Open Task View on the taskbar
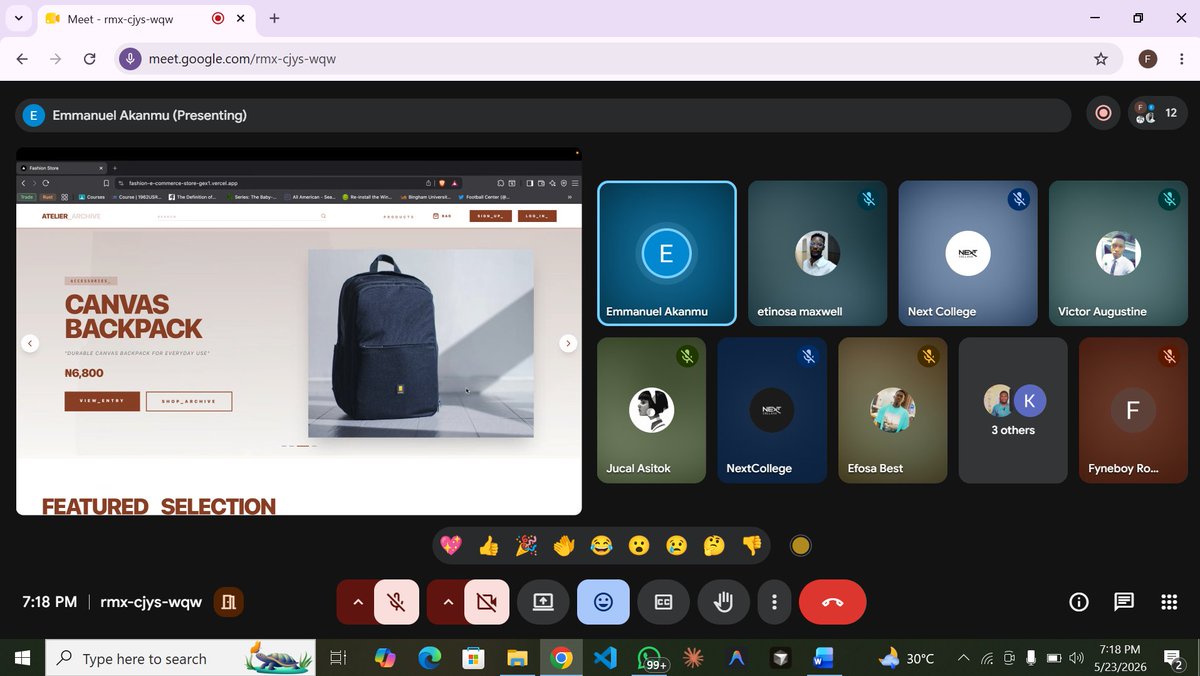 point(339,658)
